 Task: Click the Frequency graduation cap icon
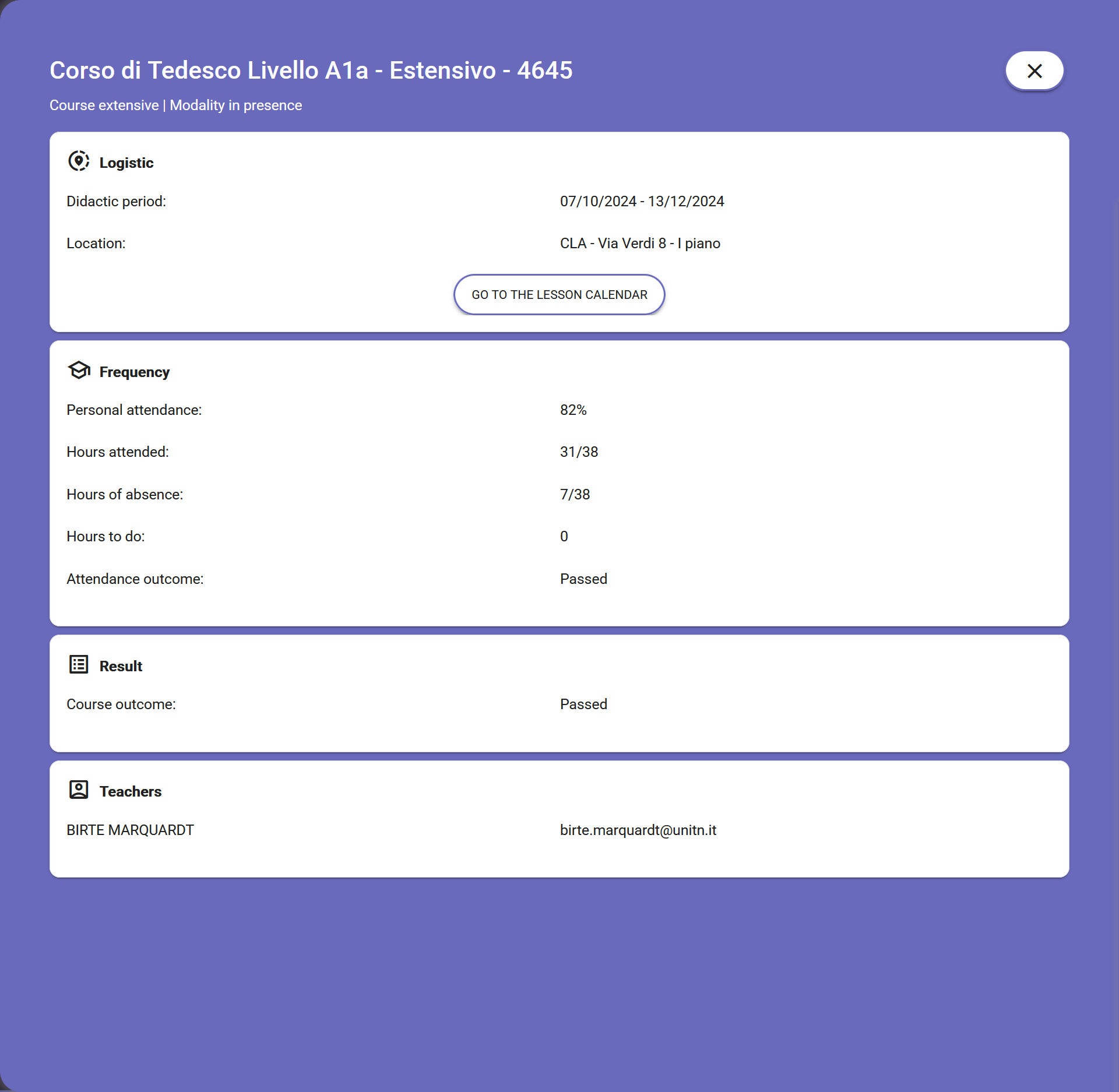click(79, 370)
